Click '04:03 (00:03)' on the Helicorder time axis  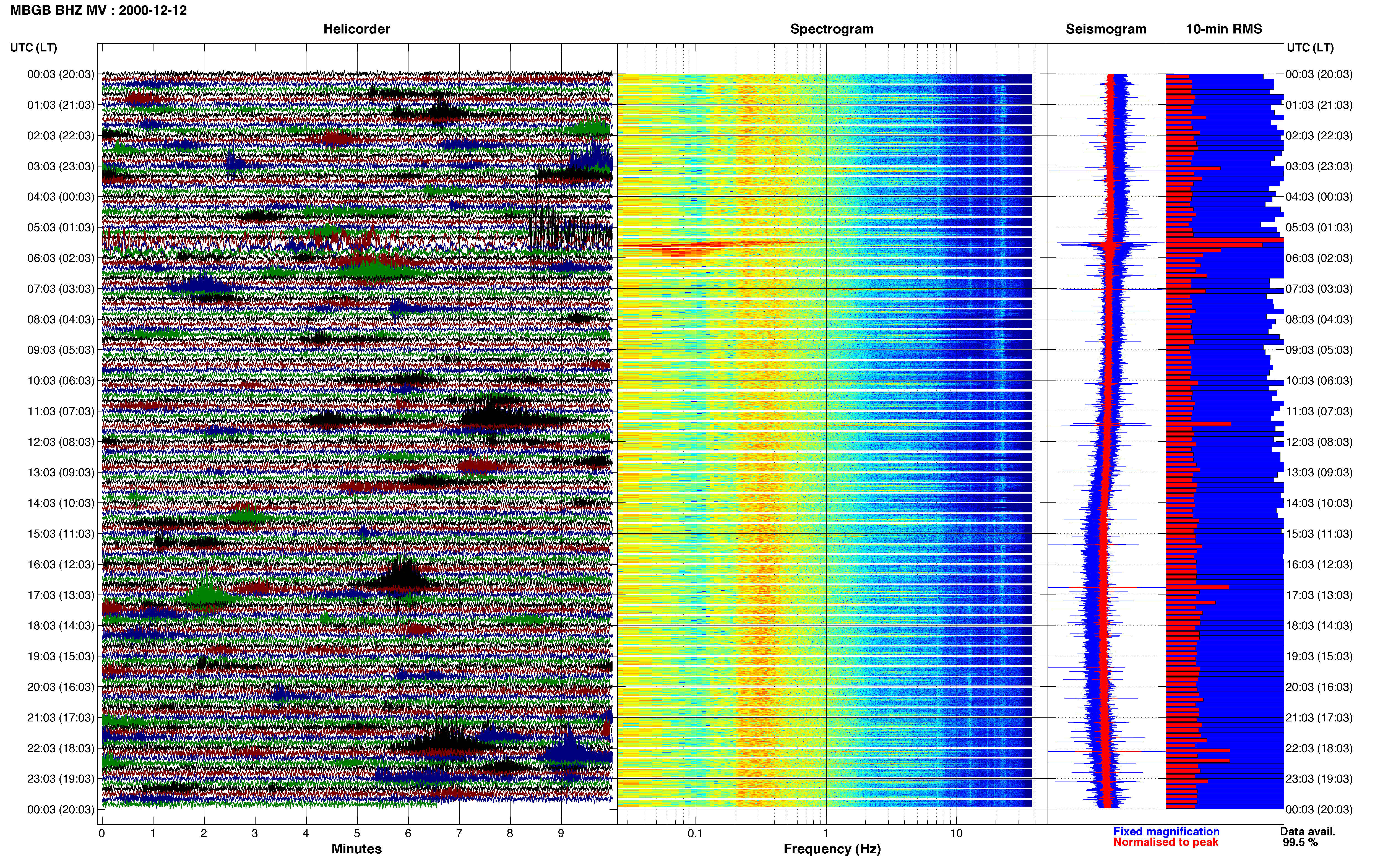coord(61,197)
